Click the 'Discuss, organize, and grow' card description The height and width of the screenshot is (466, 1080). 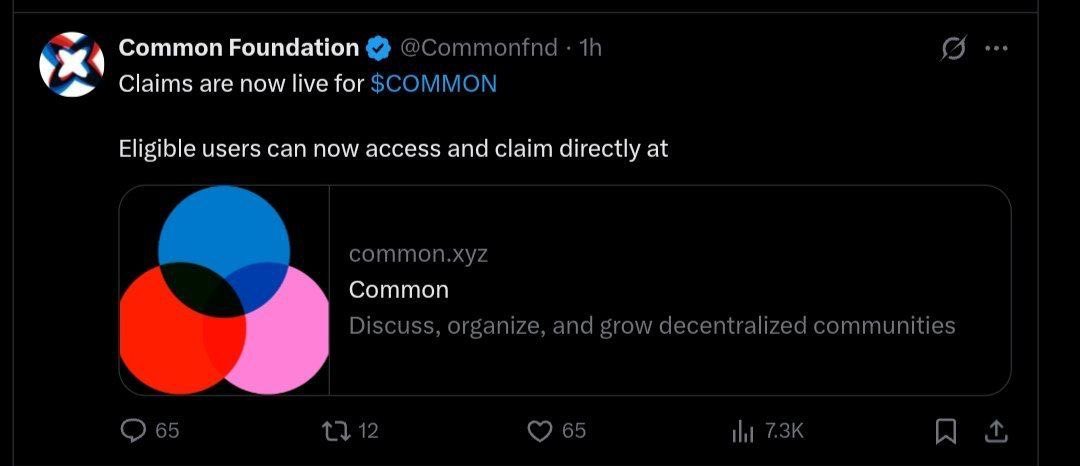click(652, 325)
